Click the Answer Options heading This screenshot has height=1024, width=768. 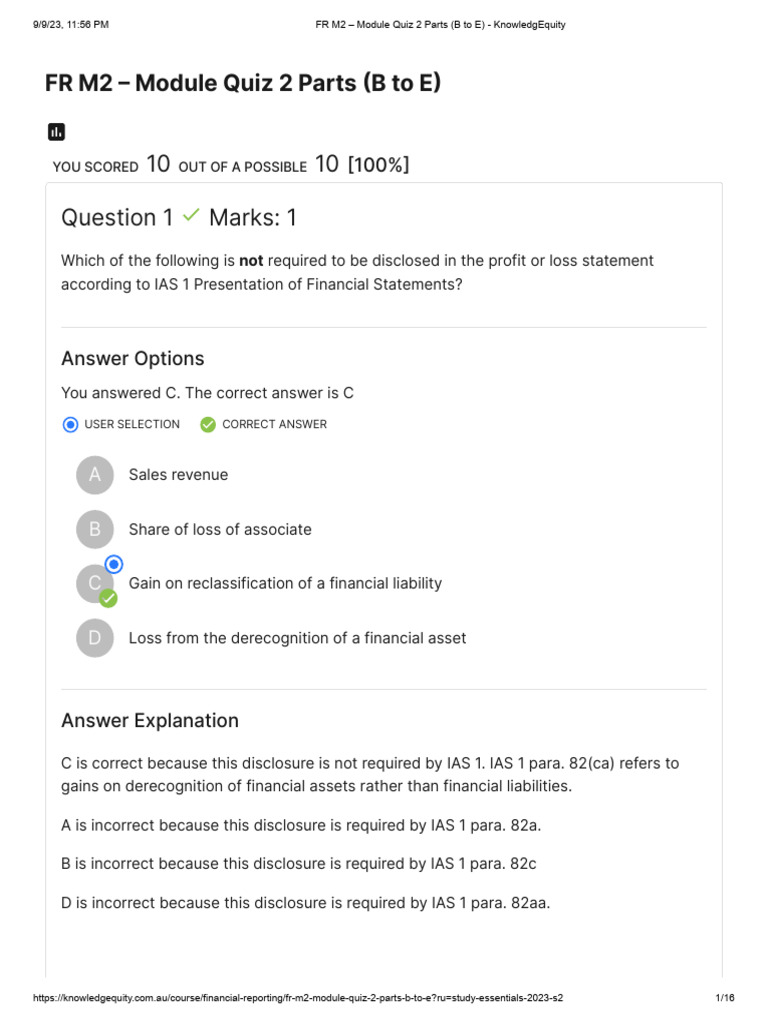133,359
